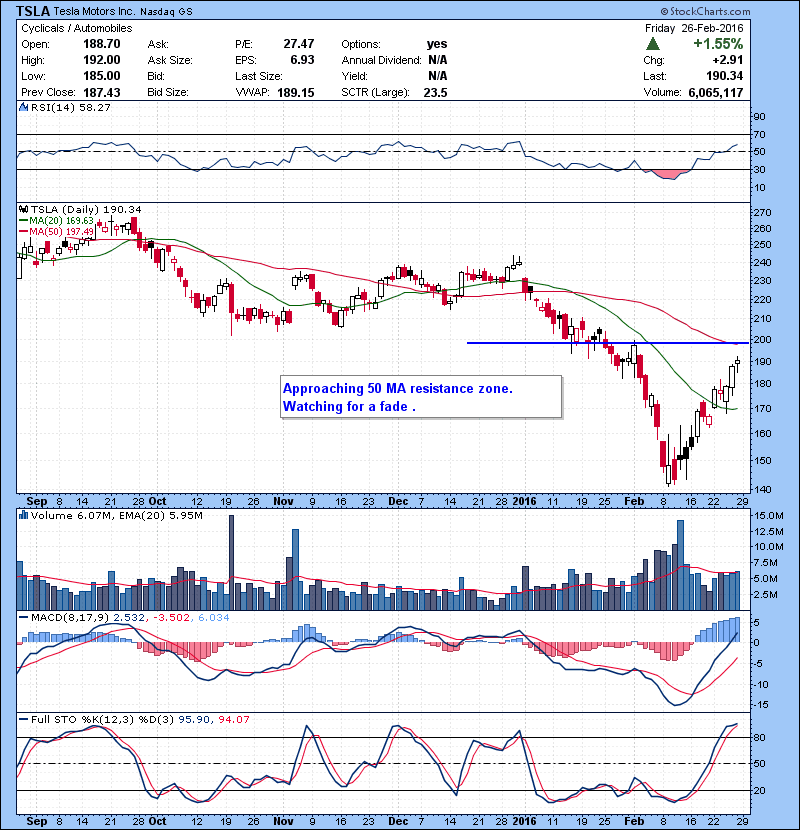Click the MA(50) 197.49 legend text
The height and width of the screenshot is (830, 800).
[x=61, y=232]
